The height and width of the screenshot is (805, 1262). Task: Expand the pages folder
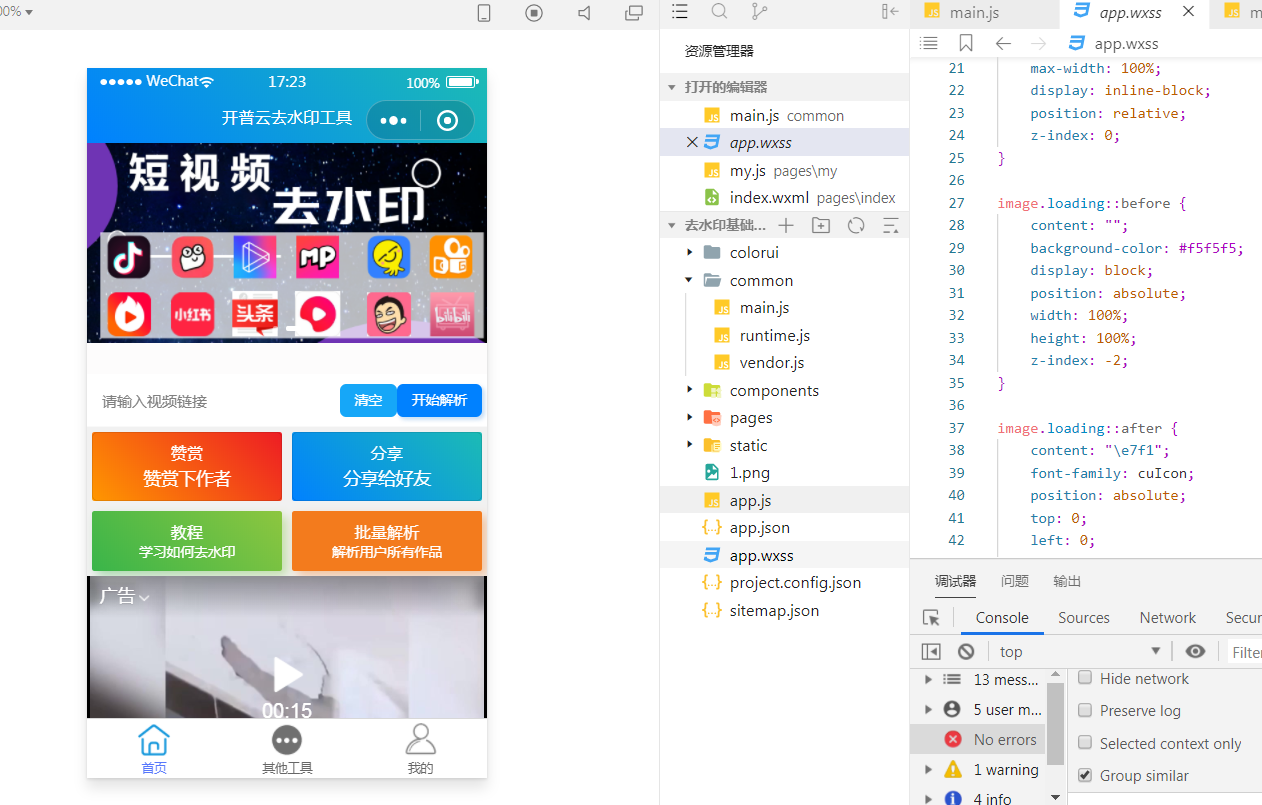(690, 417)
